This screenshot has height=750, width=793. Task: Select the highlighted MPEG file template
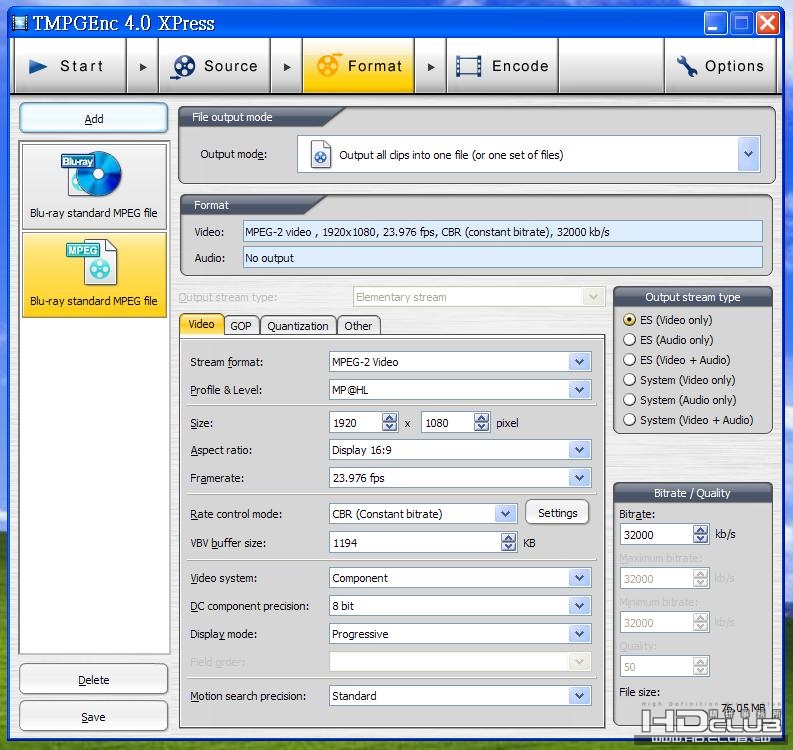tap(94, 274)
